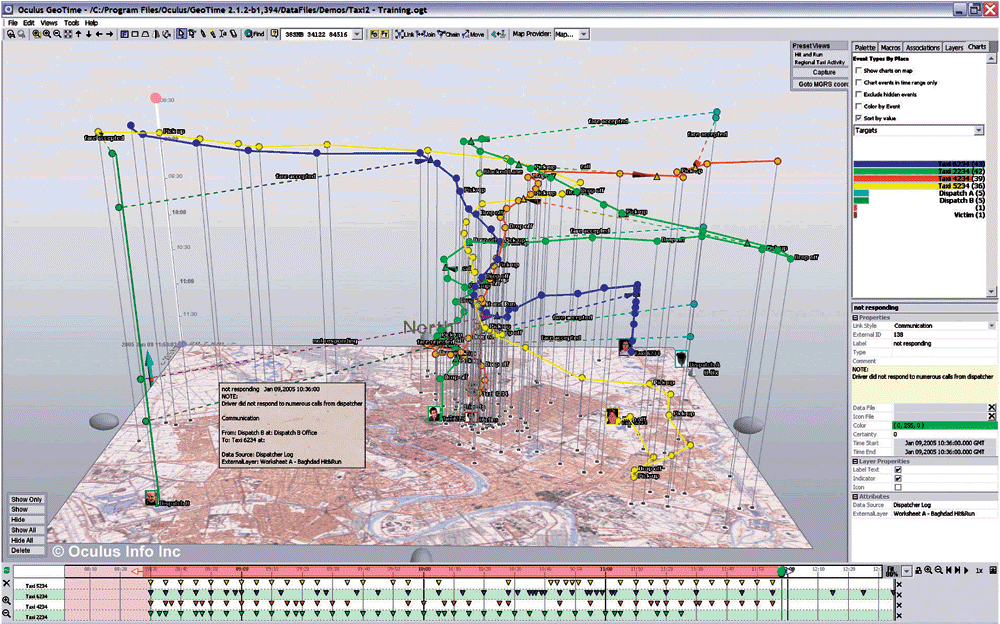Open the timeline Fit percentage dropdown
The image size is (1000, 624).
907,570
